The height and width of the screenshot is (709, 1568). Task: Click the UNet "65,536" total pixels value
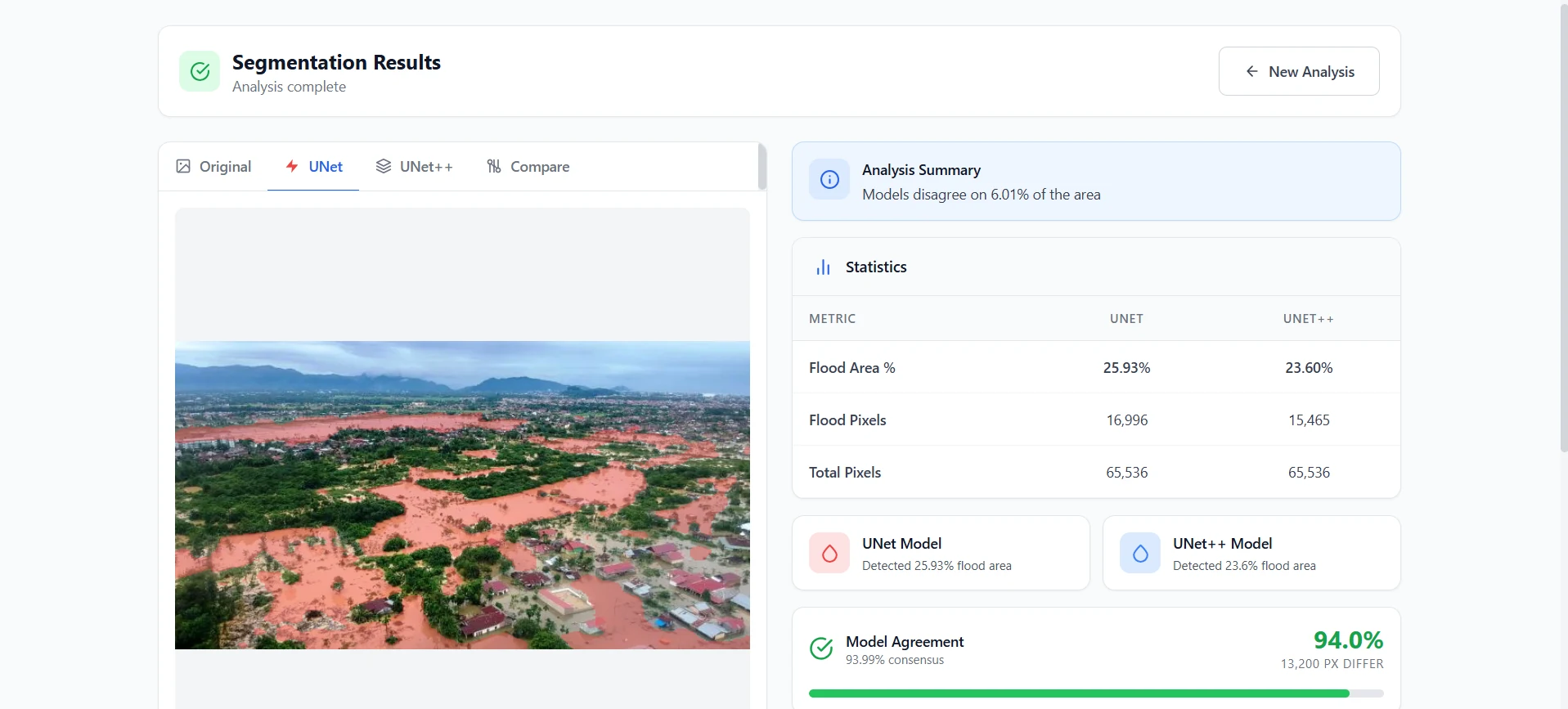[x=1127, y=473]
